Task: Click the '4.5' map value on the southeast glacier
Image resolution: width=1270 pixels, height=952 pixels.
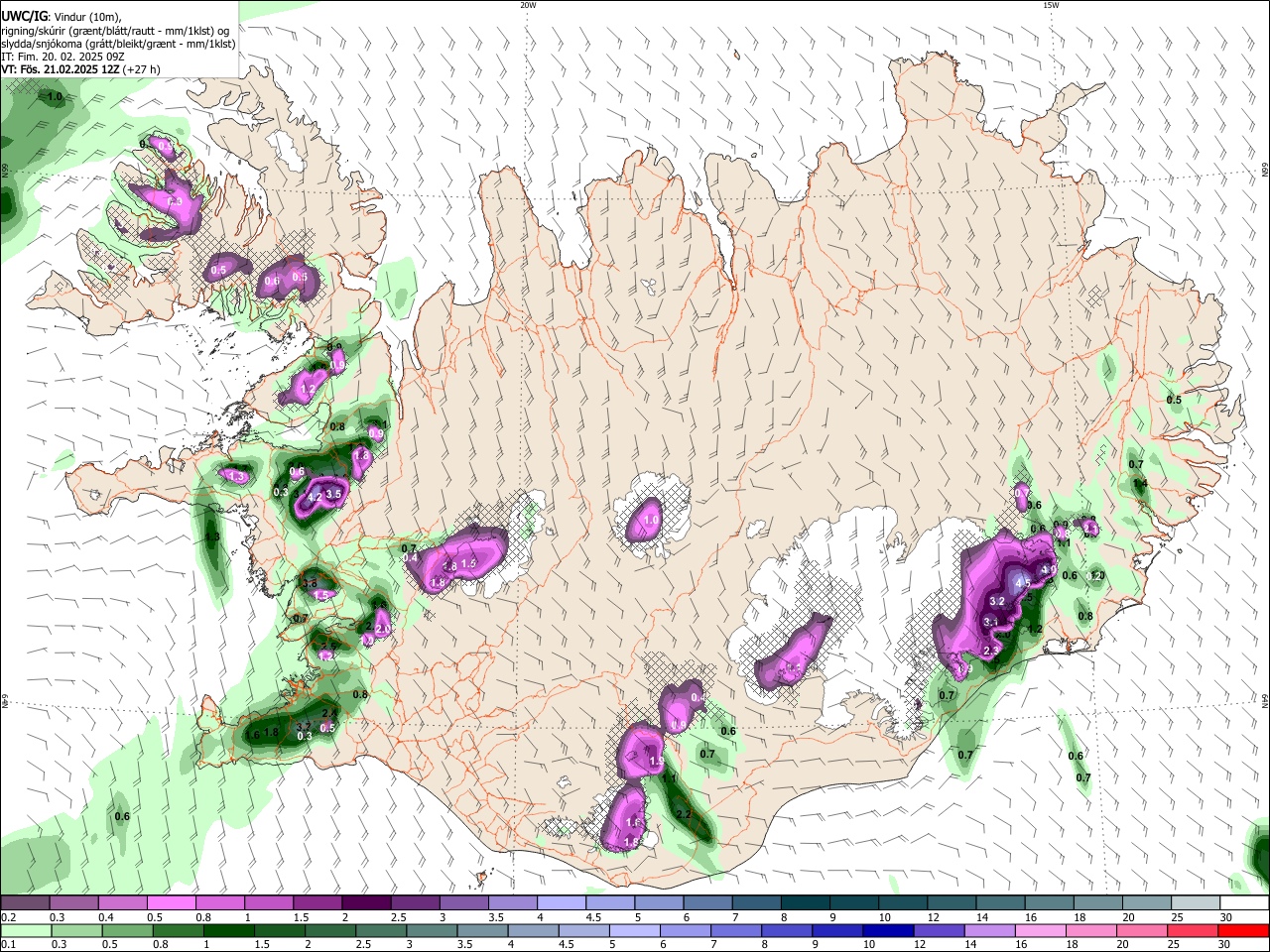Action: click(x=1025, y=584)
